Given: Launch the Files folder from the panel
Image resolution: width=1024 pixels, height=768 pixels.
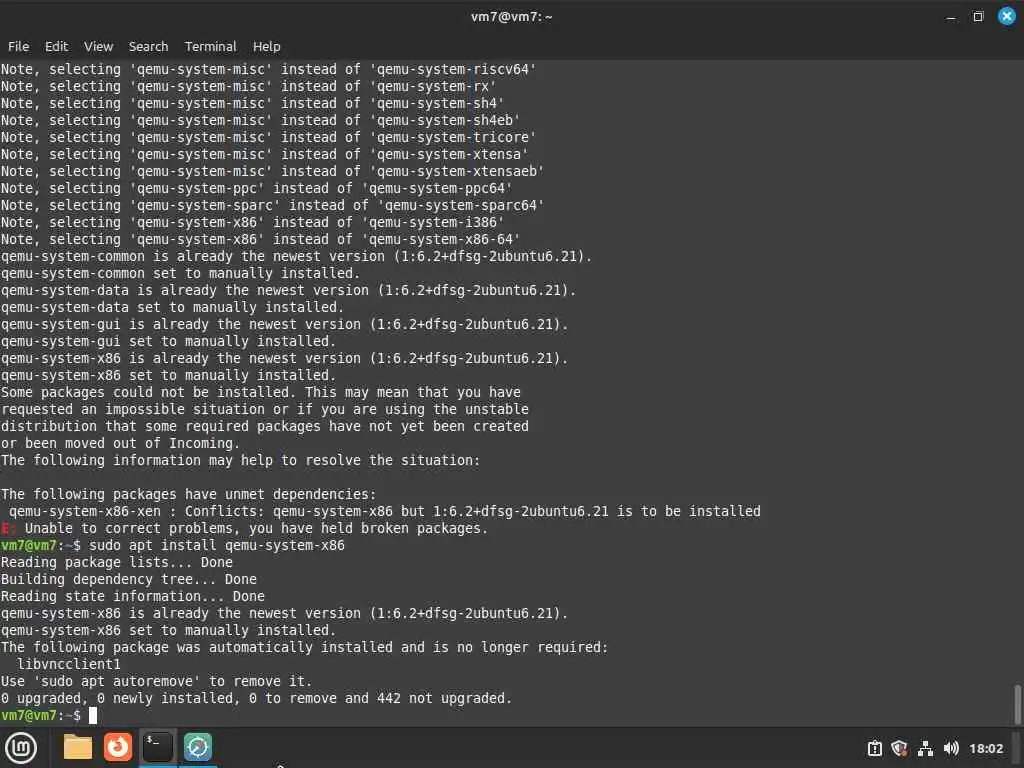Looking at the screenshot, I should 78,747.
